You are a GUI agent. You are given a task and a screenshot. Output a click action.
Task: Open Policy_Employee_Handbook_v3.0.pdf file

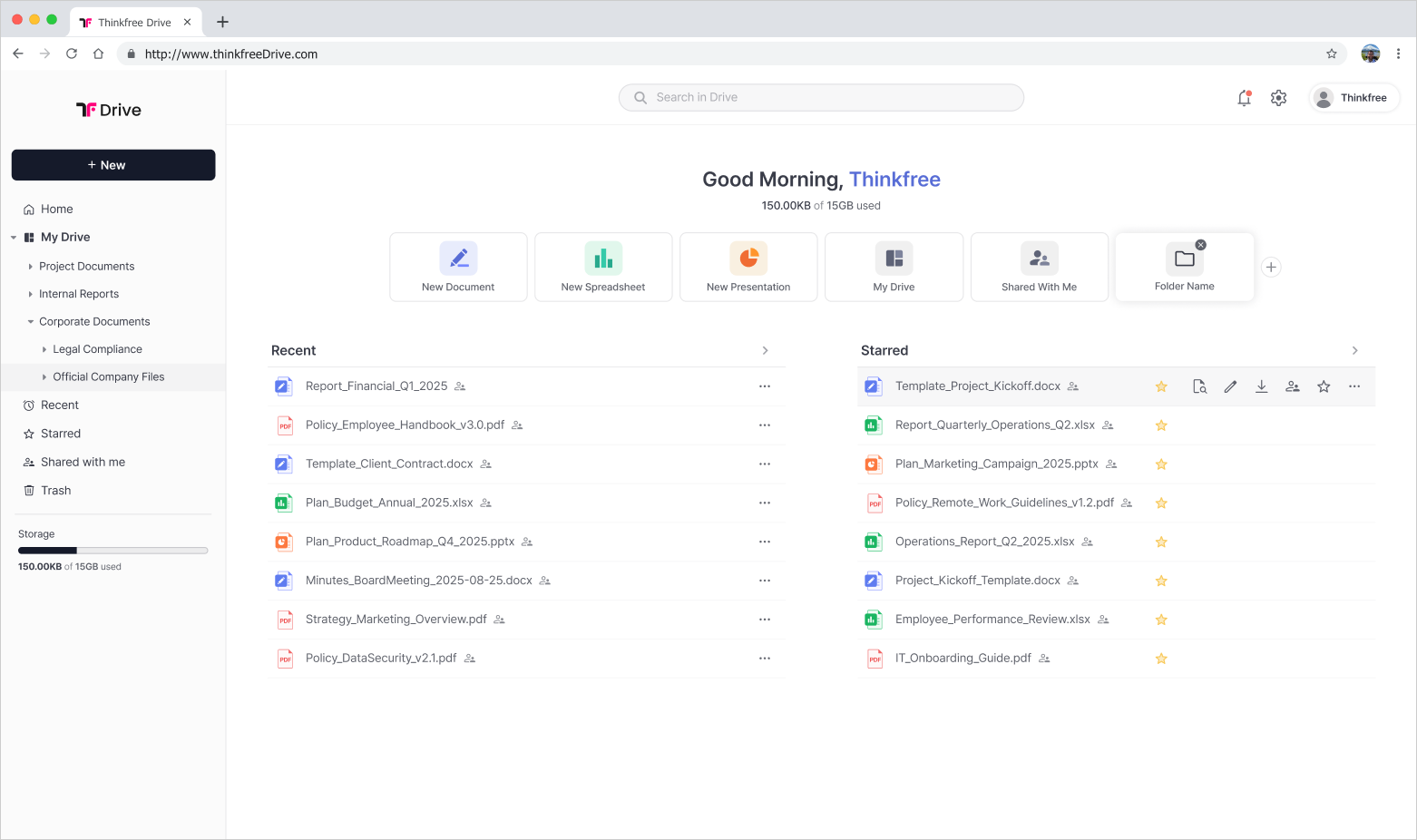(x=405, y=425)
